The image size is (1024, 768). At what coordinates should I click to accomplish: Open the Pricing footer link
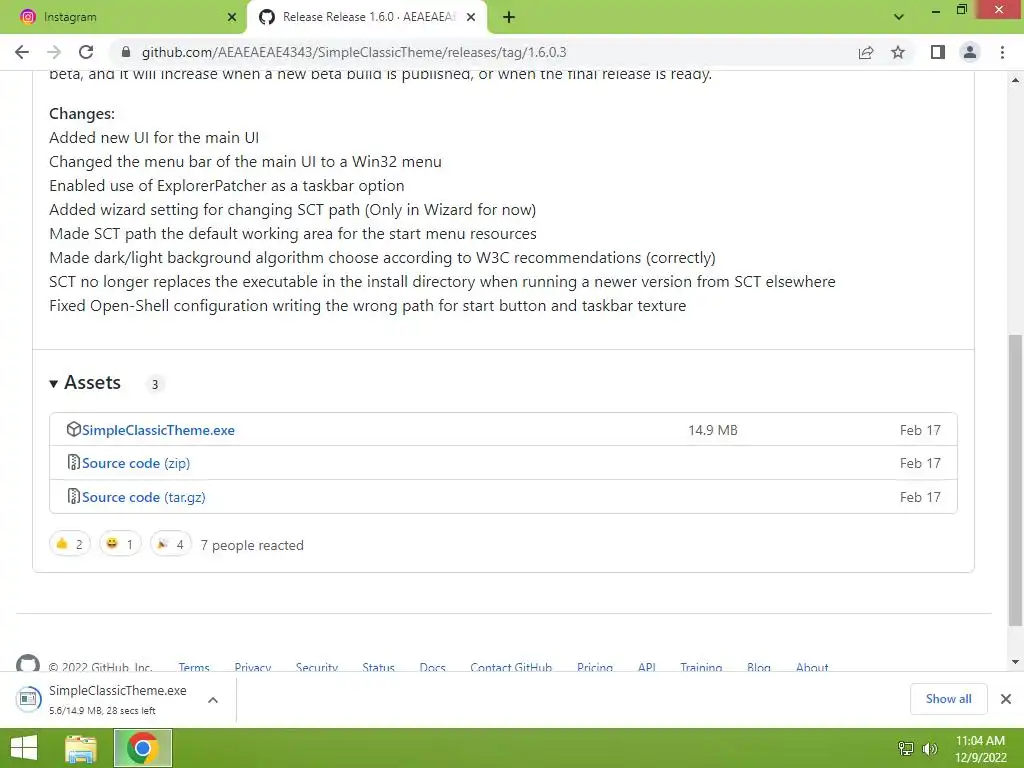tap(594, 667)
